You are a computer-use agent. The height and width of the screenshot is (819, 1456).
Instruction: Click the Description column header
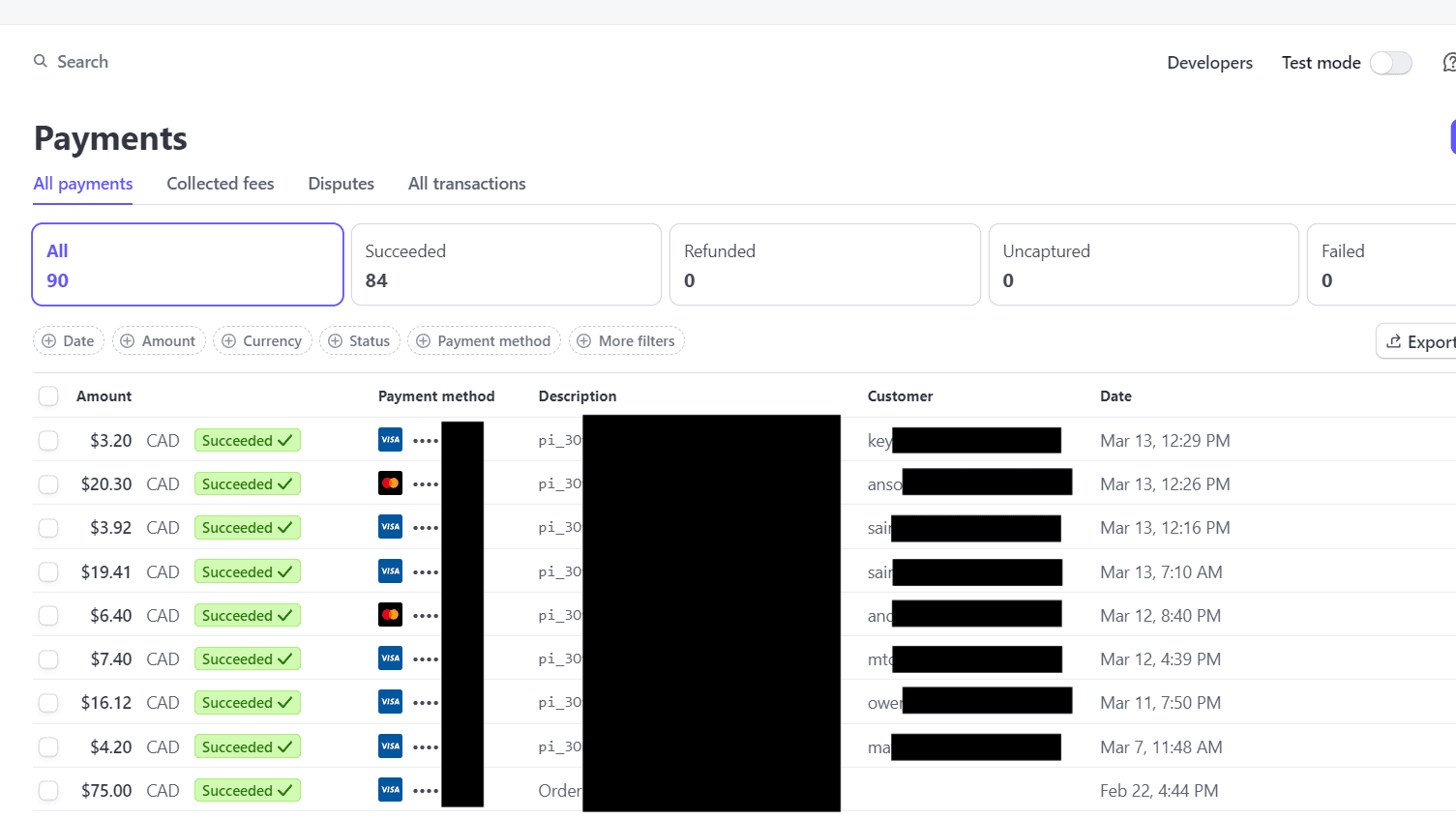[x=578, y=396]
